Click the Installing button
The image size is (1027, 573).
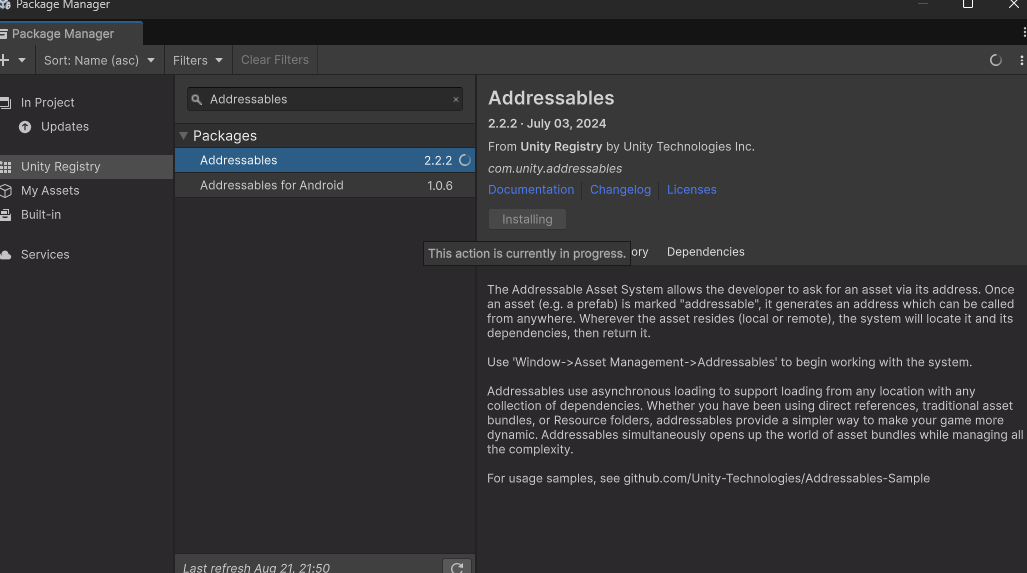click(x=527, y=219)
